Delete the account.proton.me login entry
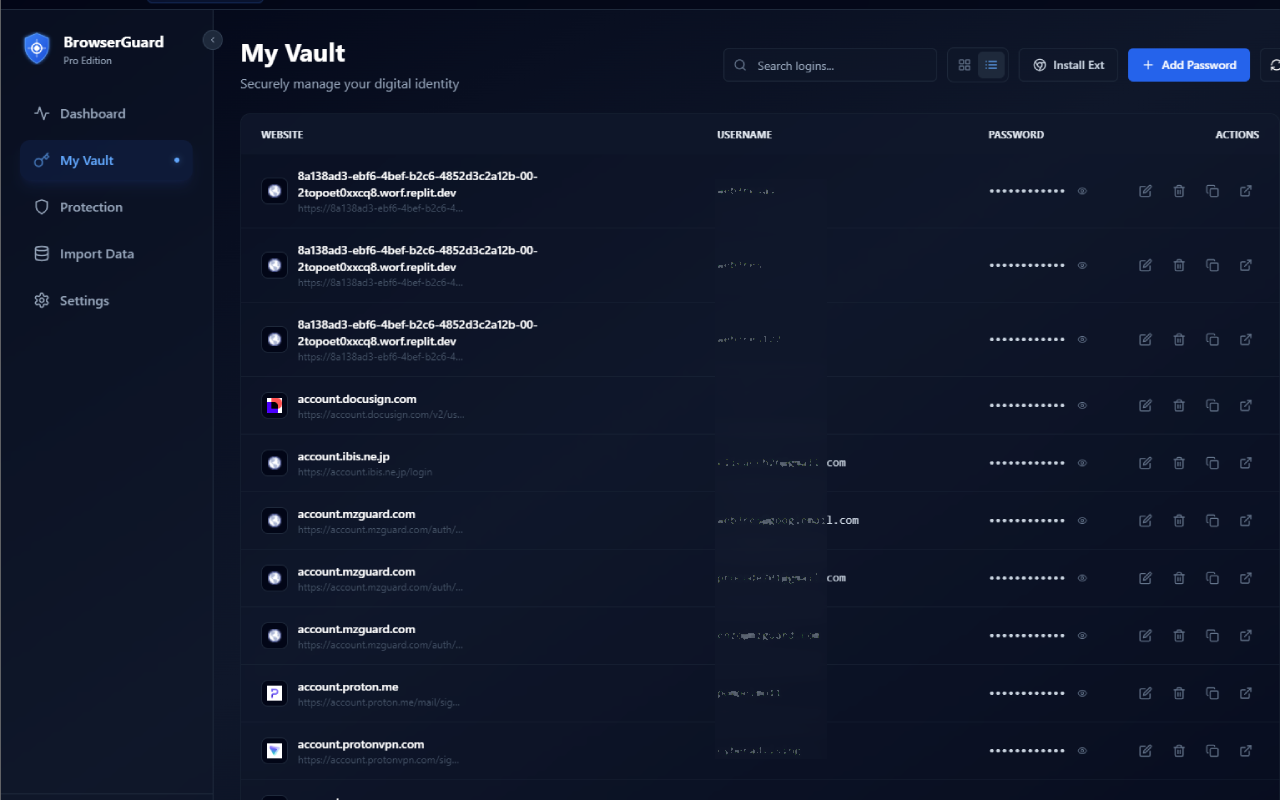The height and width of the screenshot is (800, 1280). coord(1179,693)
